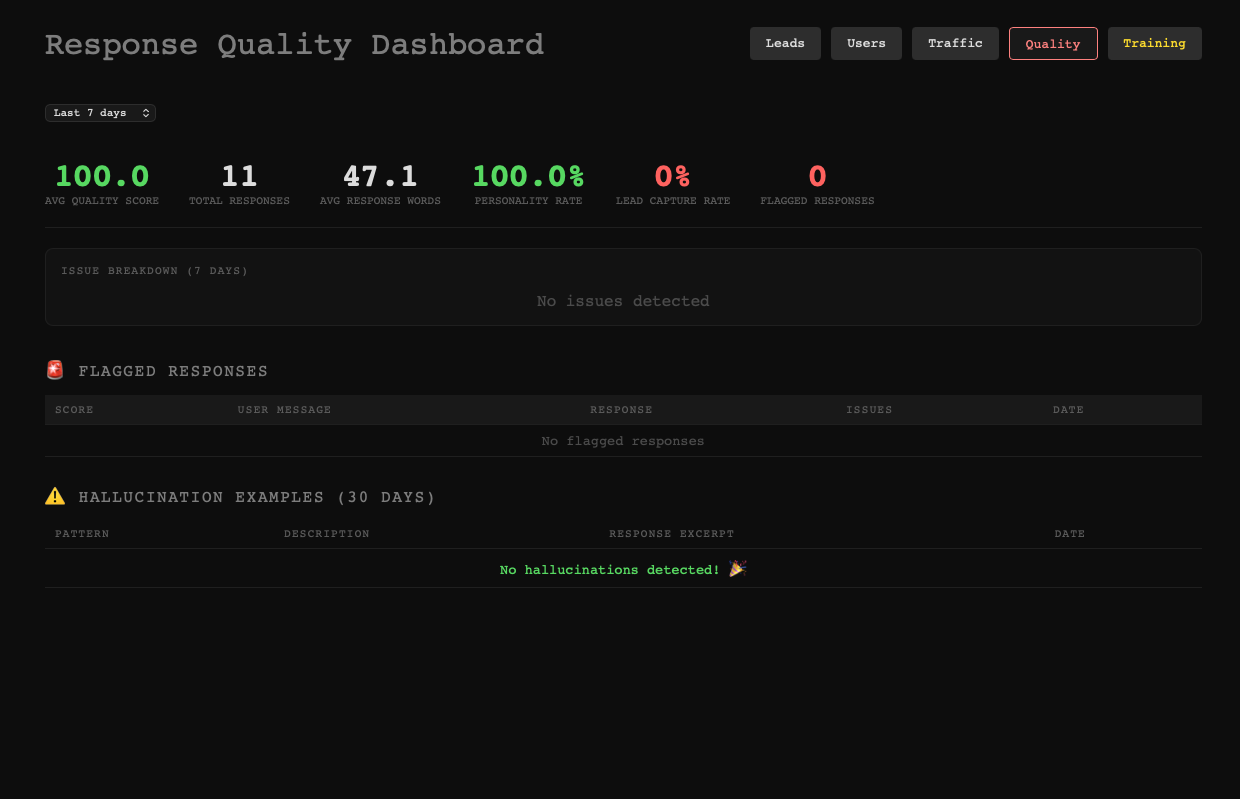
Task: Click the No issues detected message
Action: 623,301
